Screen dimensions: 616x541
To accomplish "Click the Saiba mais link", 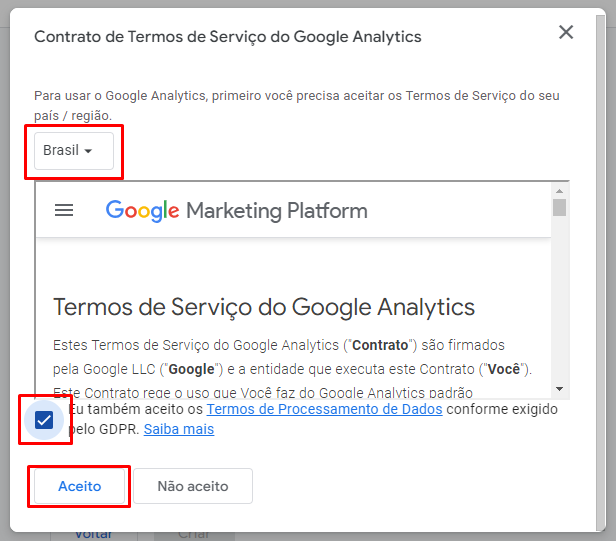I will (x=178, y=430).
